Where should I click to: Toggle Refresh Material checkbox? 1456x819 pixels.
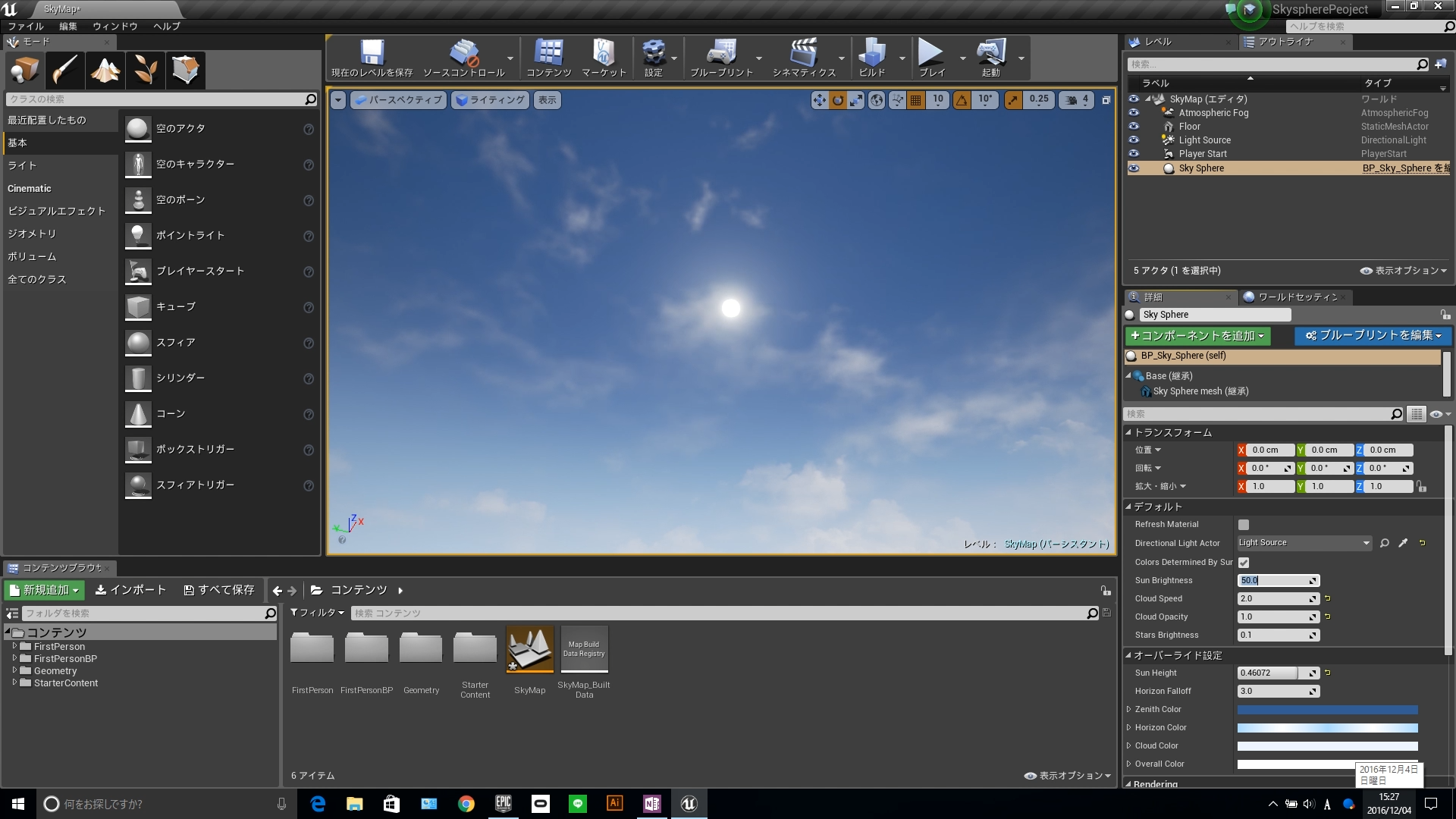[x=1243, y=523]
